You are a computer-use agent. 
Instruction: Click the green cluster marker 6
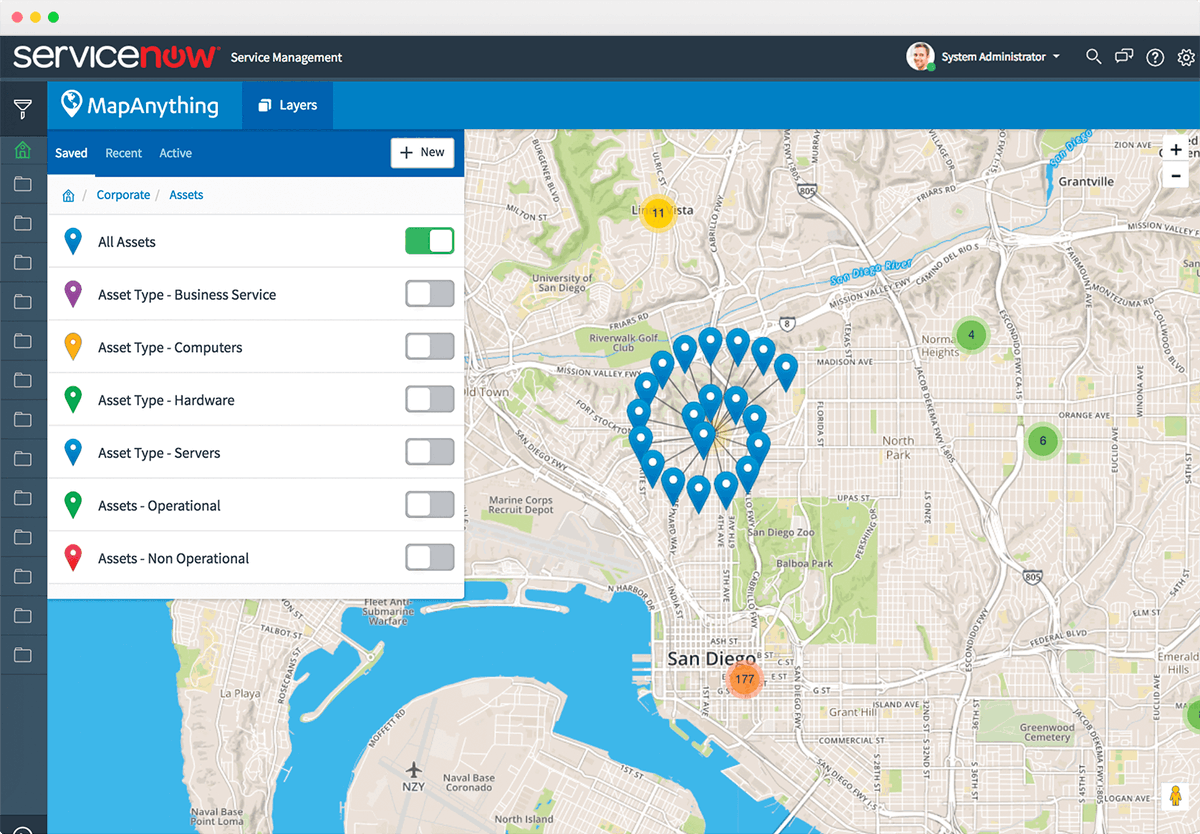[1042, 440]
